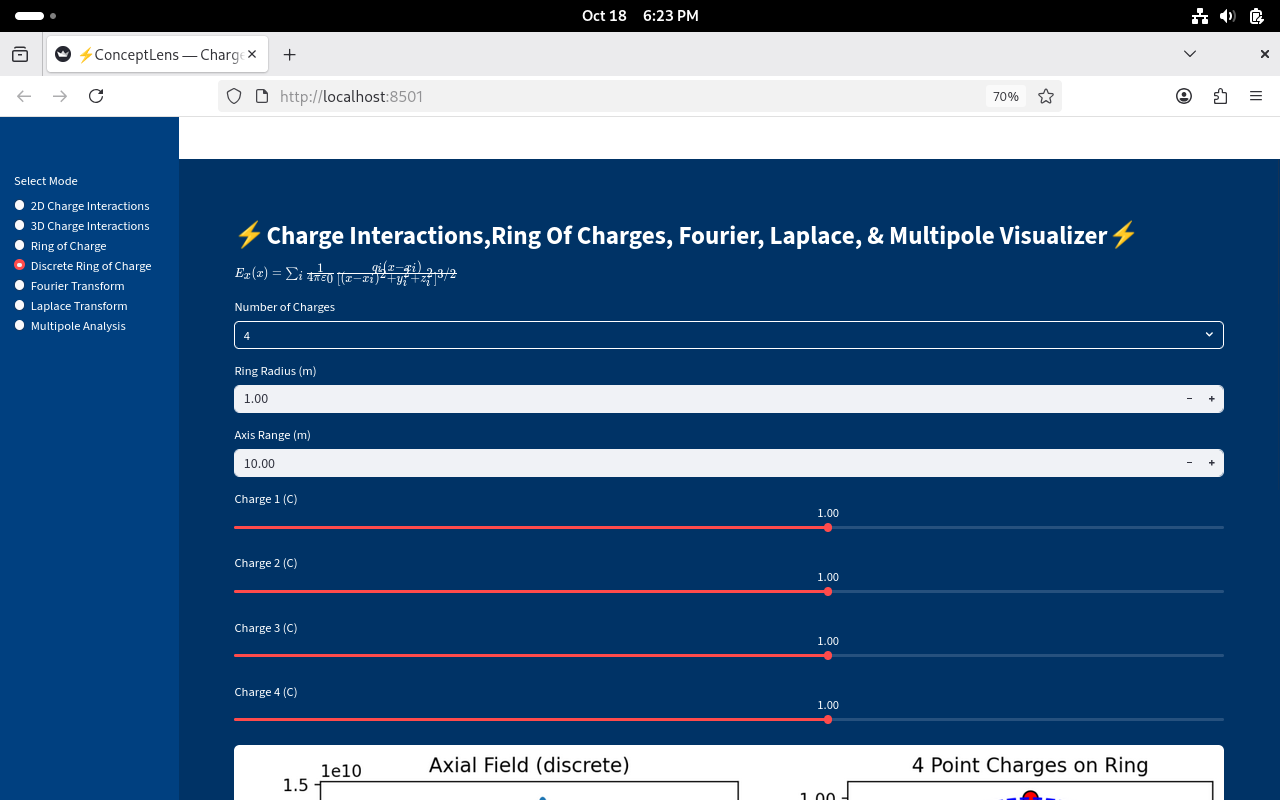
Task: Click the Charge 3 slider handle
Action: (x=828, y=655)
